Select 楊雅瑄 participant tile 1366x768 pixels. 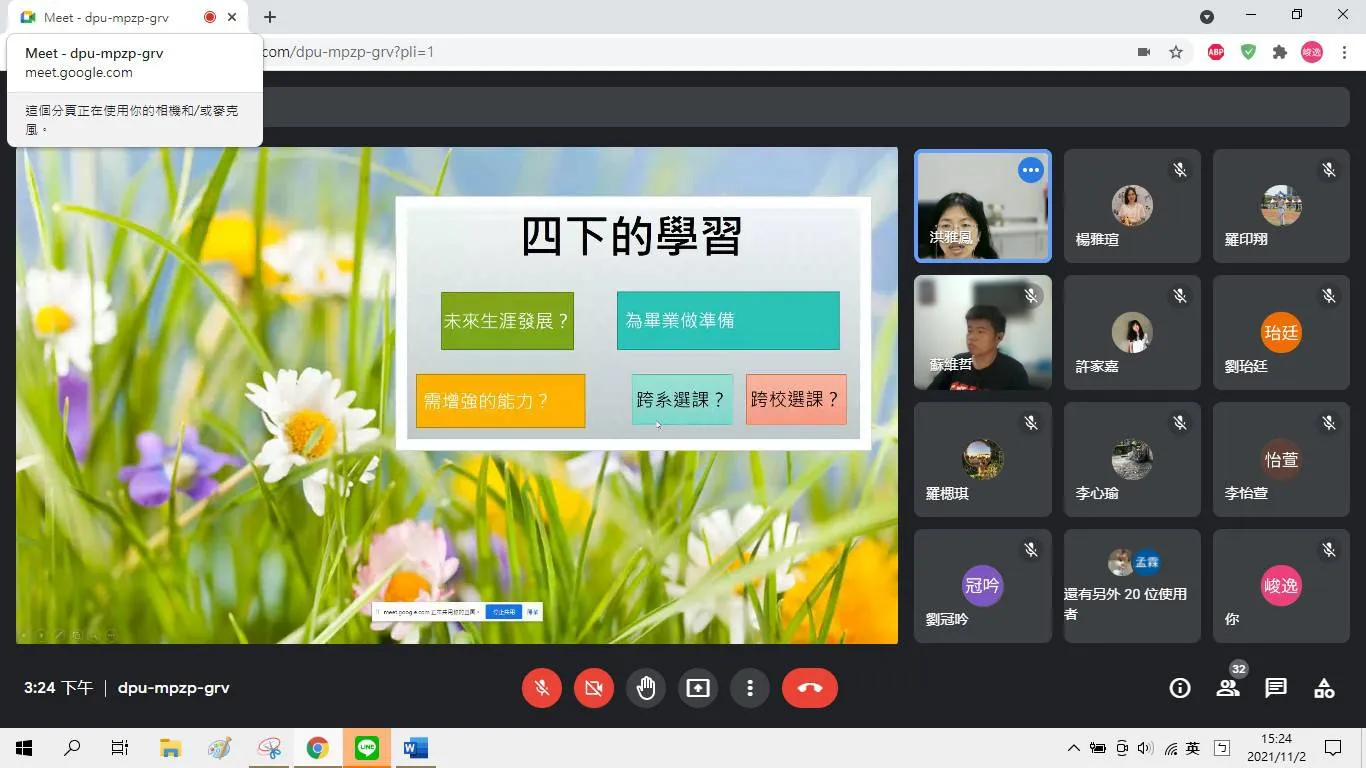click(1132, 206)
